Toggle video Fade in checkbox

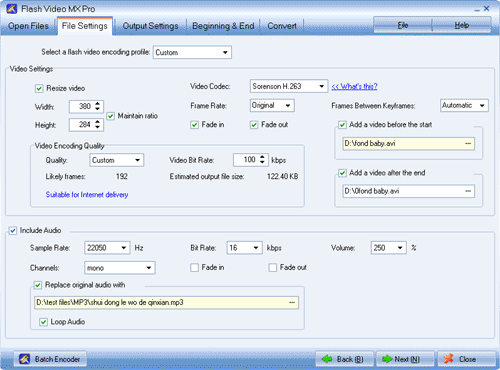(194, 125)
